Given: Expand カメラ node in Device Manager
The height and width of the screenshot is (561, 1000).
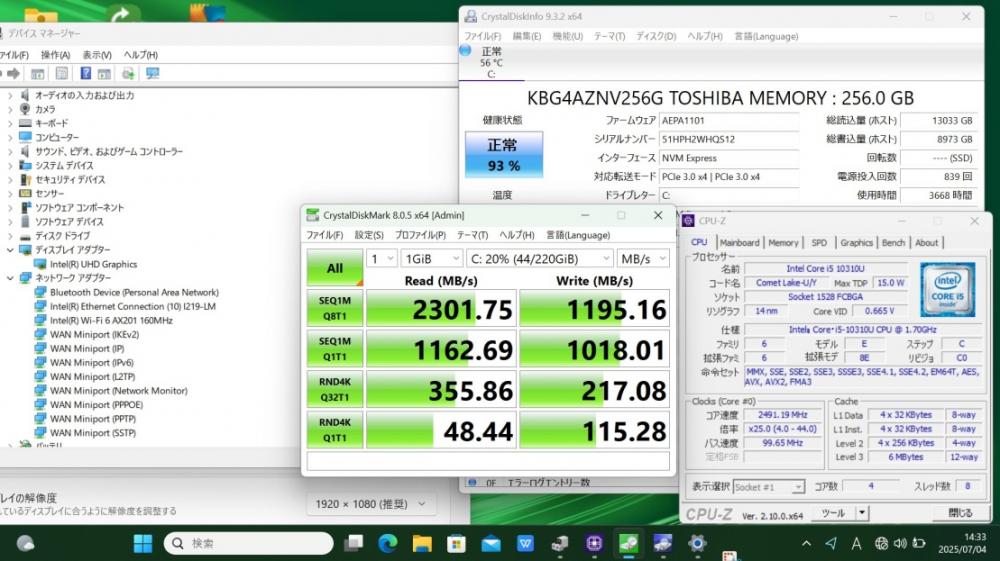Looking at the screenshot, I should click(10, 110).
